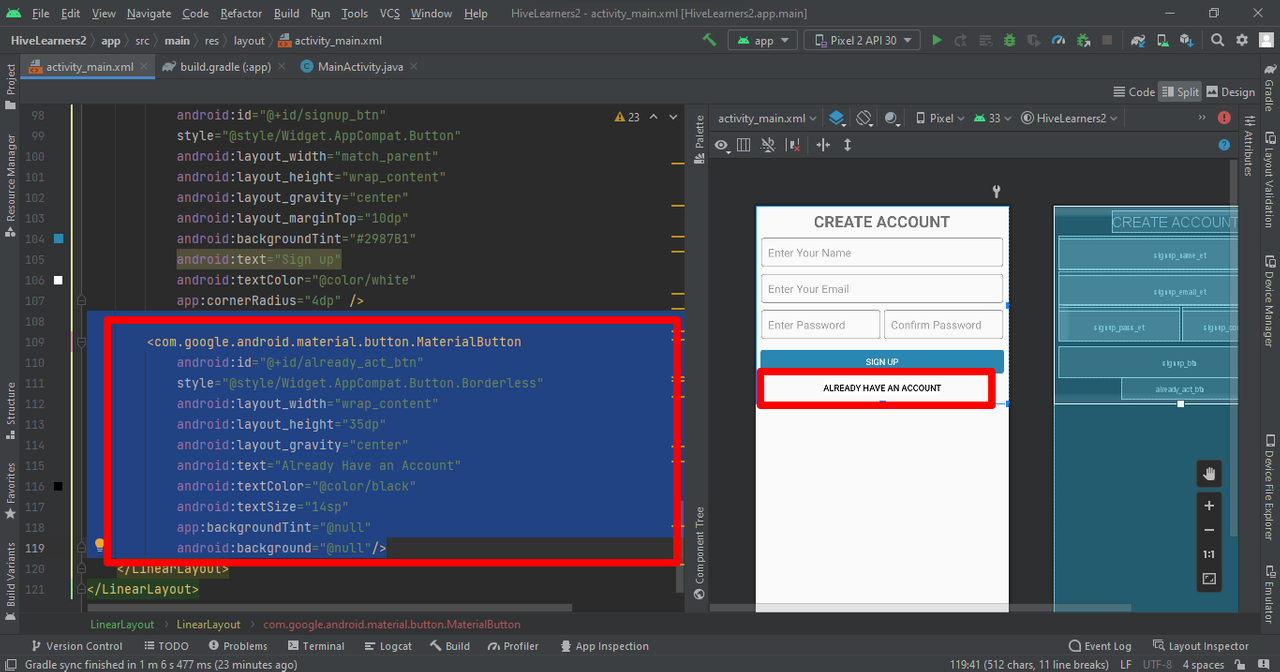The image size is (1280, 672).
Task: Sync project with Gradle files icon
Action: pos(1138,40)
